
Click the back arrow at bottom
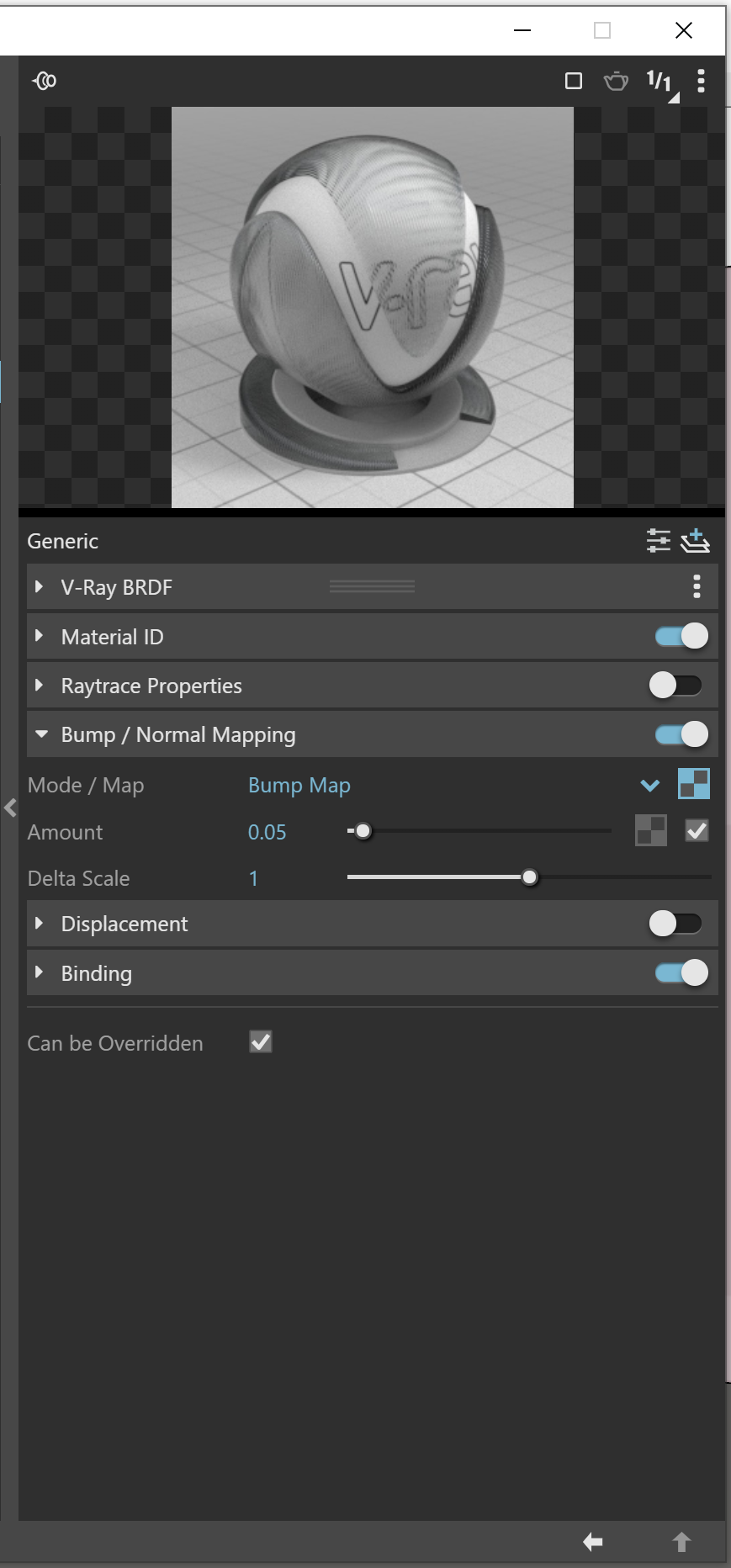593,1542
